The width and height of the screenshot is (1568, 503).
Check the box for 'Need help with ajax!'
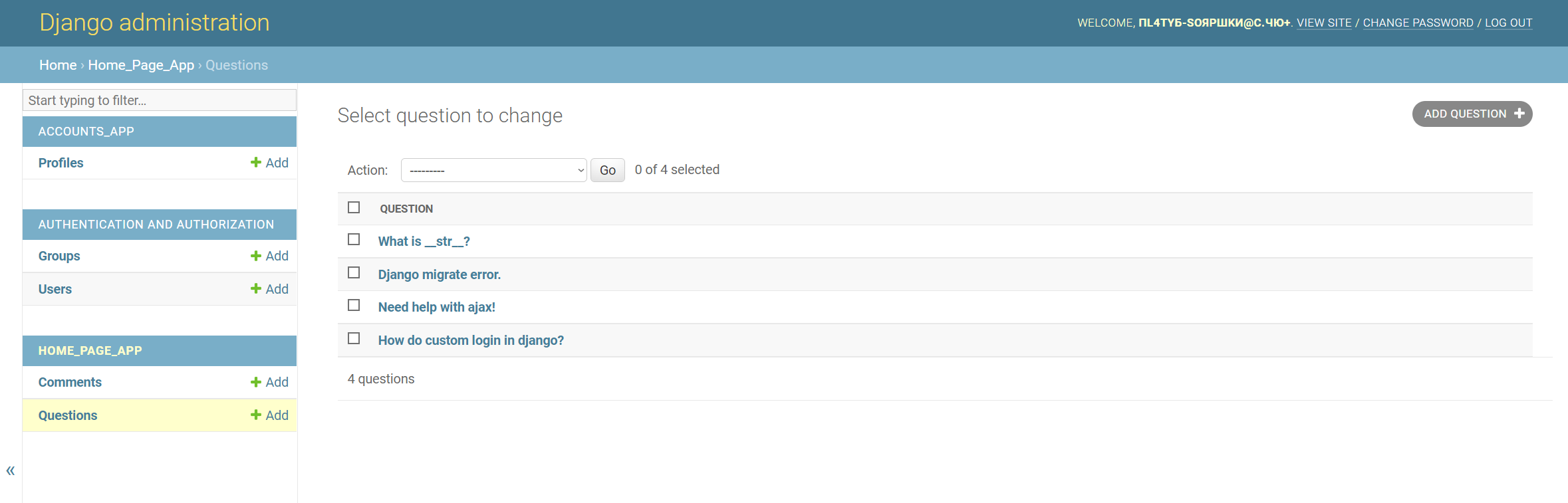click(x=354, y=305)
